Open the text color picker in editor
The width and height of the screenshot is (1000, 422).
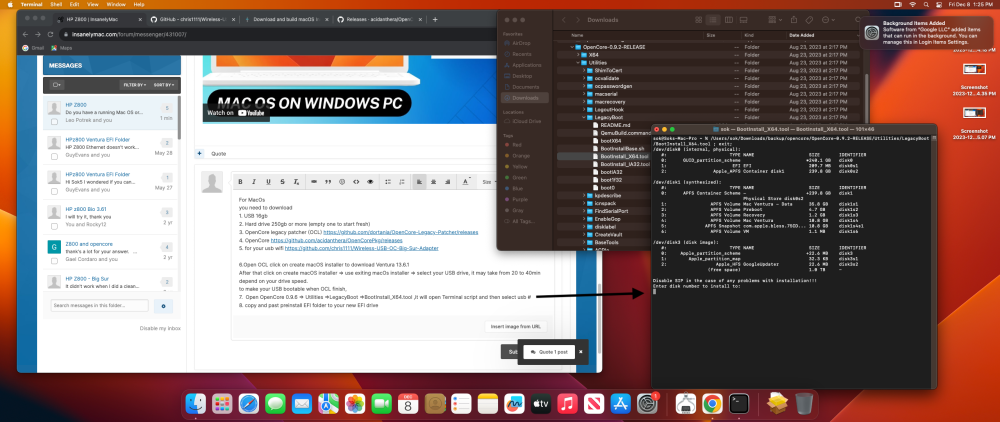[466, 182]
